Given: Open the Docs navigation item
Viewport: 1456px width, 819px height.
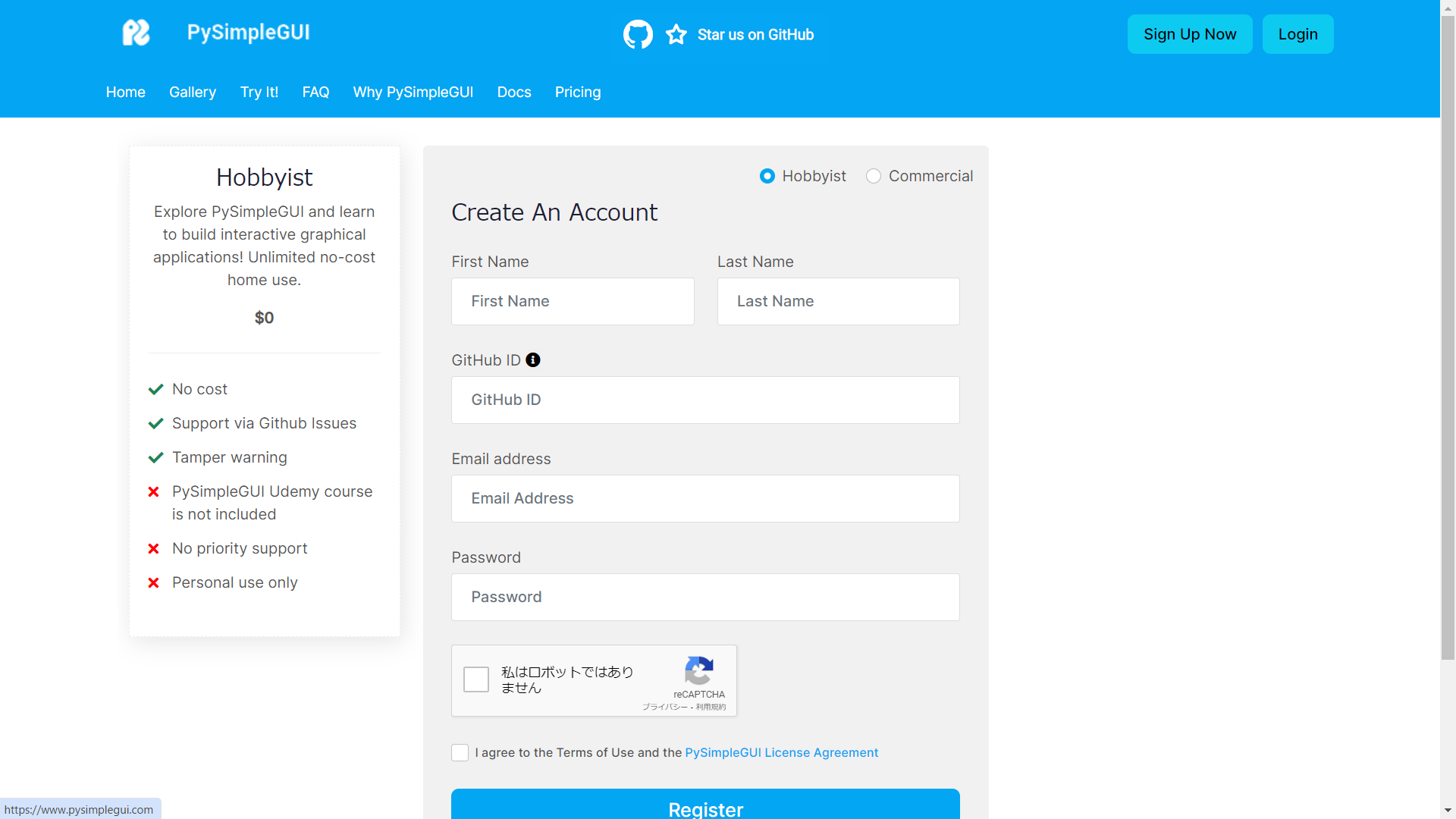Looking at the screenshot, I should point(514,92).
